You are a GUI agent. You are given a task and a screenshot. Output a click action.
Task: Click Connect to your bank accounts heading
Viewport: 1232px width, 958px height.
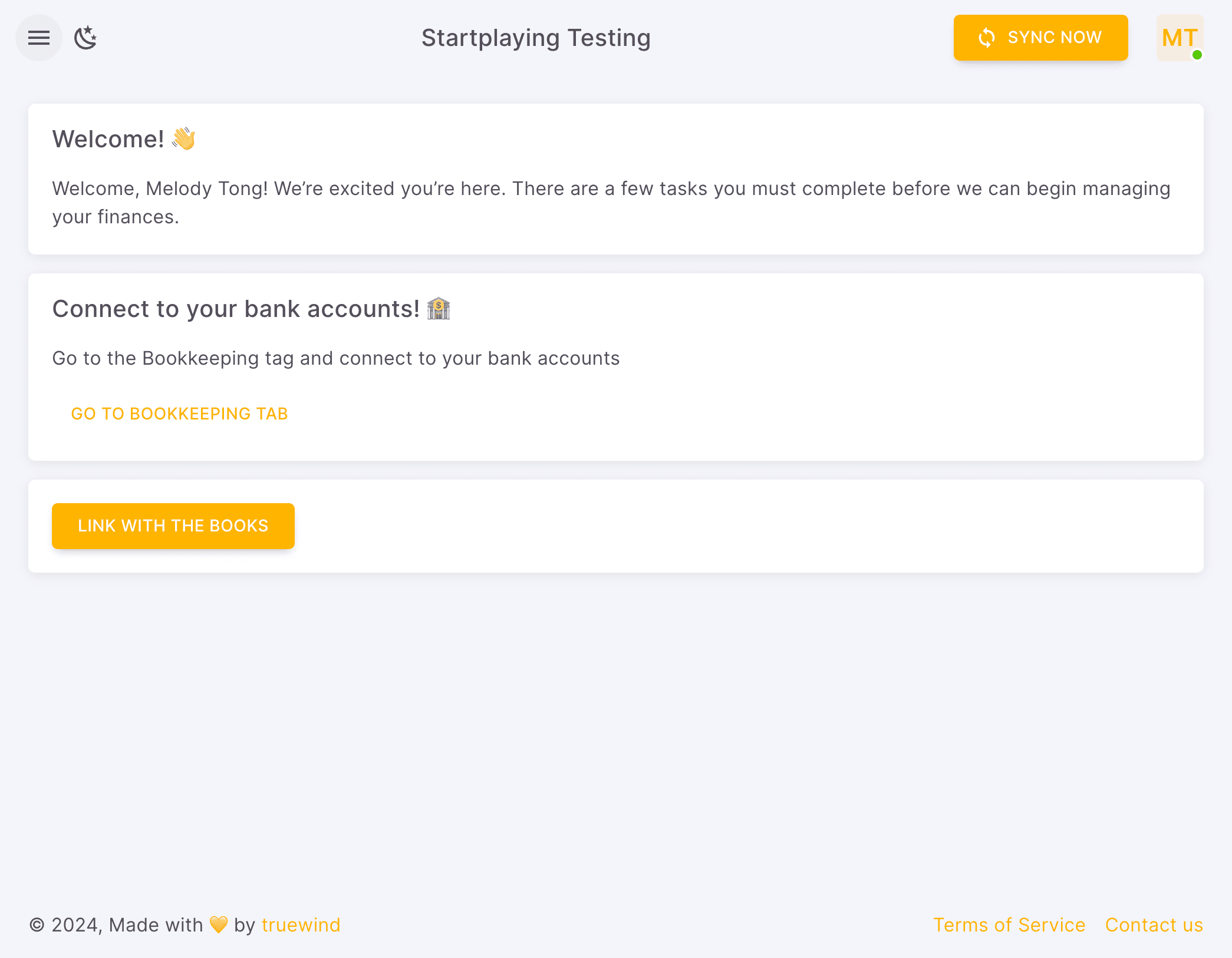click(236, 309)
